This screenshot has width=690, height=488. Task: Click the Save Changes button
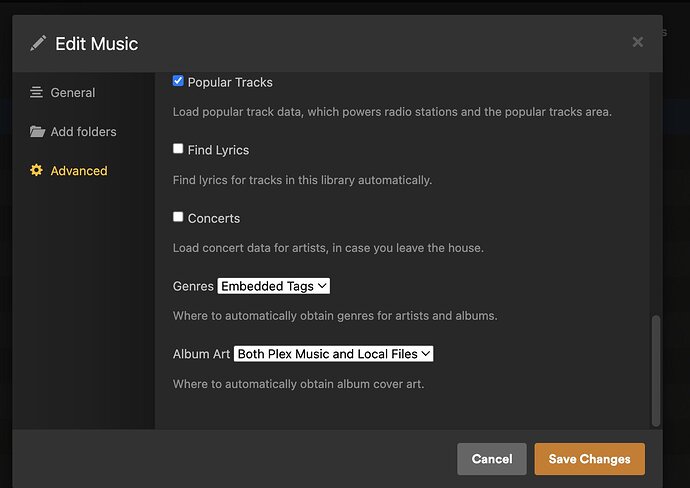coord(589,459)
